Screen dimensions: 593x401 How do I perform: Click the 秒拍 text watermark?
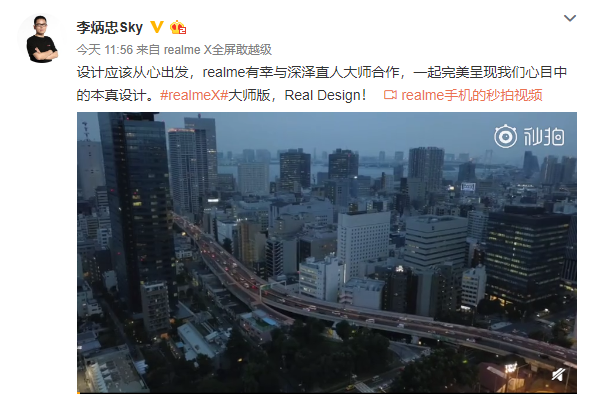coord(543,137)
